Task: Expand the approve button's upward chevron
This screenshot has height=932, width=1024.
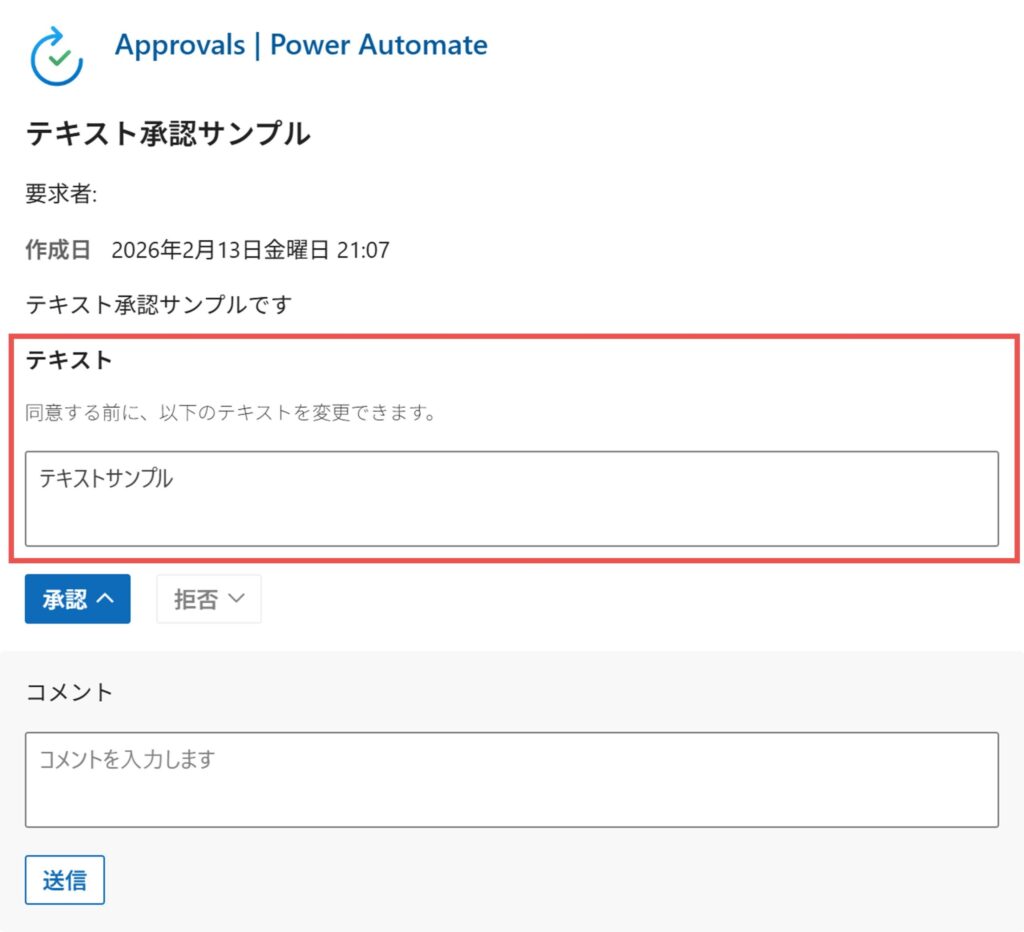Action: click(104, 598)
